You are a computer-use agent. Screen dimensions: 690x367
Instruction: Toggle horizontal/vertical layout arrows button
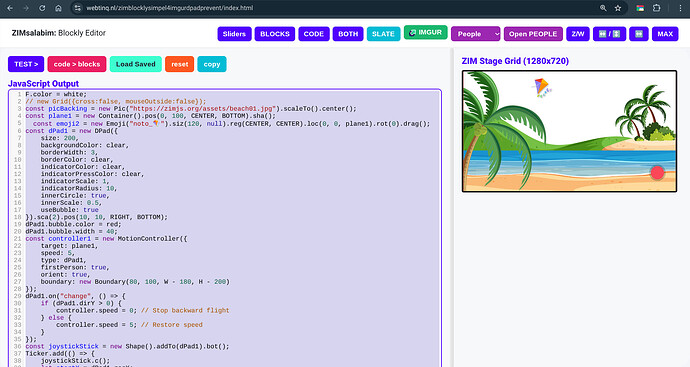pos(609,34)
